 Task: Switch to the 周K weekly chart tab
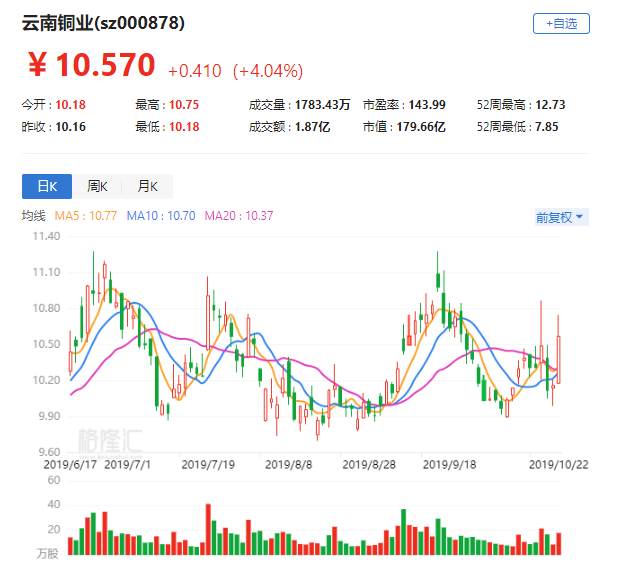pyautogui.click(x=97, y=186)
